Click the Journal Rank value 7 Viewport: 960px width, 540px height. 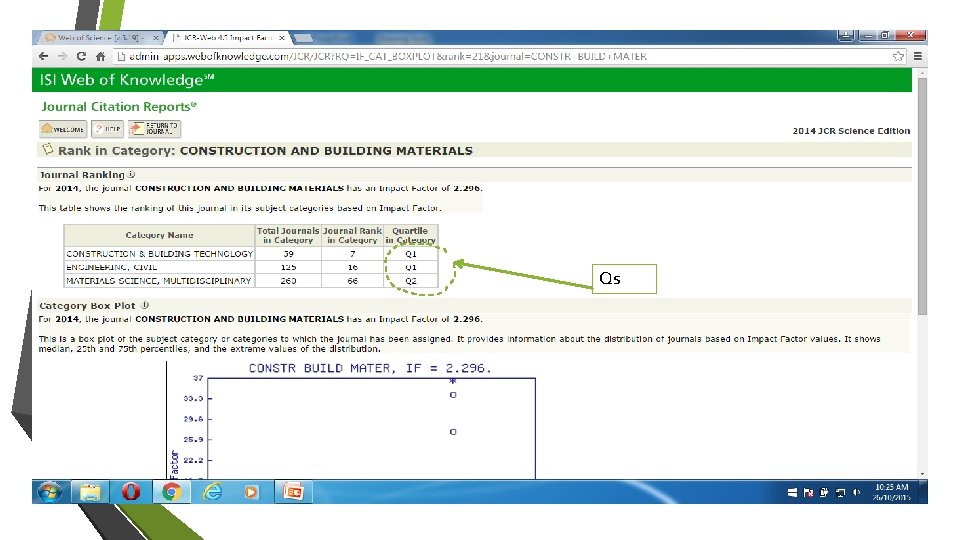pos(353,253)
